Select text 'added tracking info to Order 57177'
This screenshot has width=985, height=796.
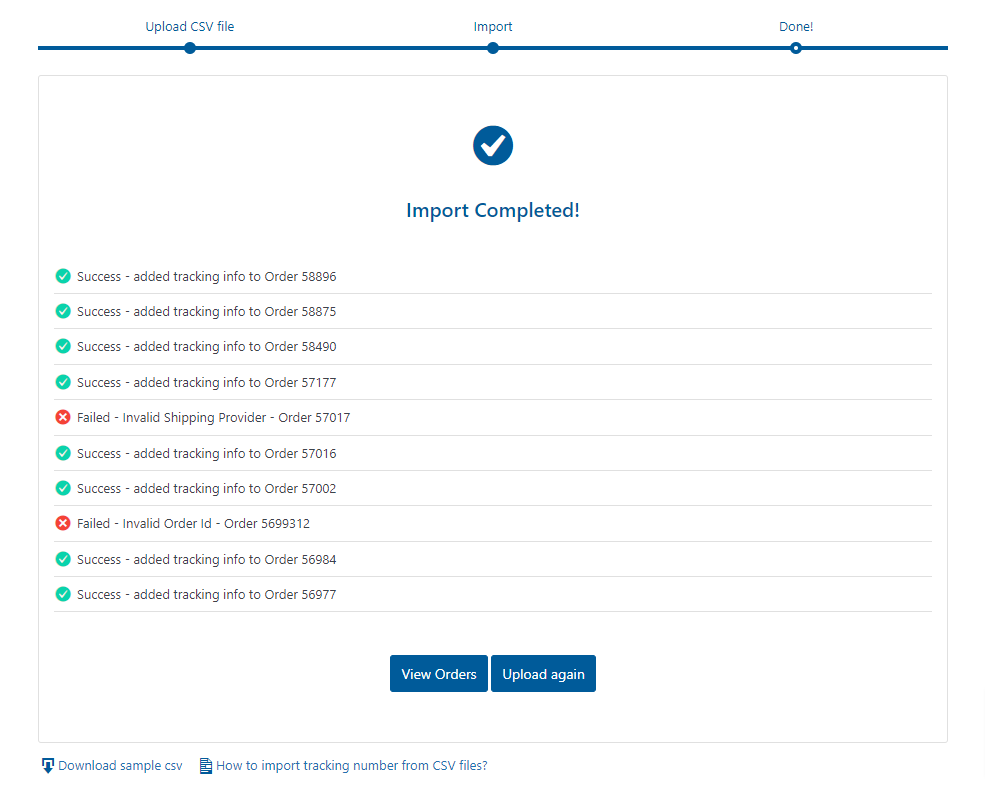coord(235,383)
